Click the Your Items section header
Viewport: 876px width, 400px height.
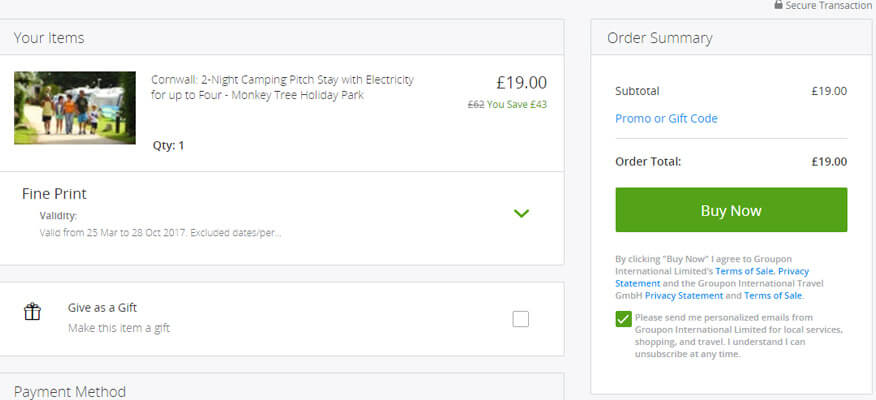49,37
